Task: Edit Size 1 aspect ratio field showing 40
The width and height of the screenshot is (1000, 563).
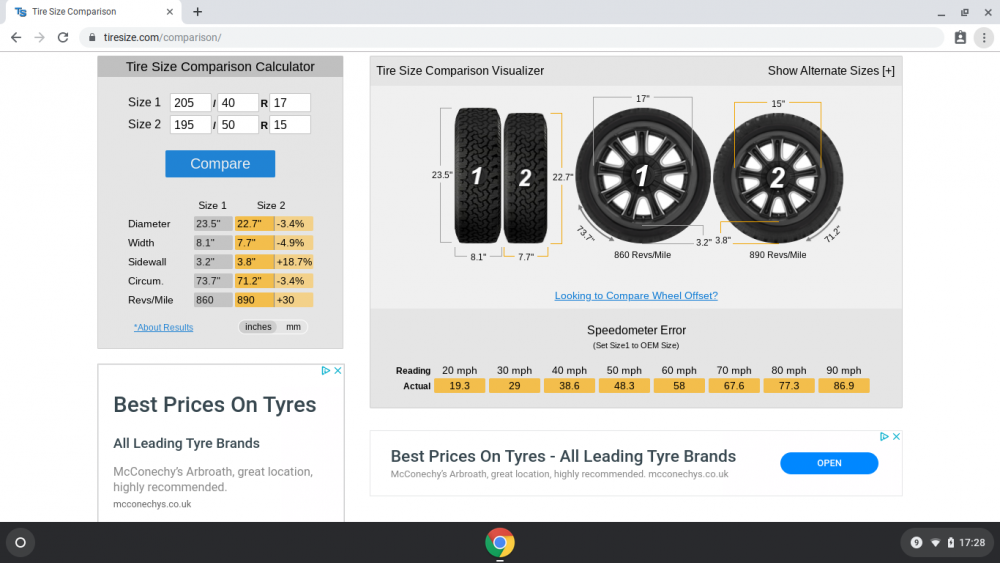Action: 238,103
